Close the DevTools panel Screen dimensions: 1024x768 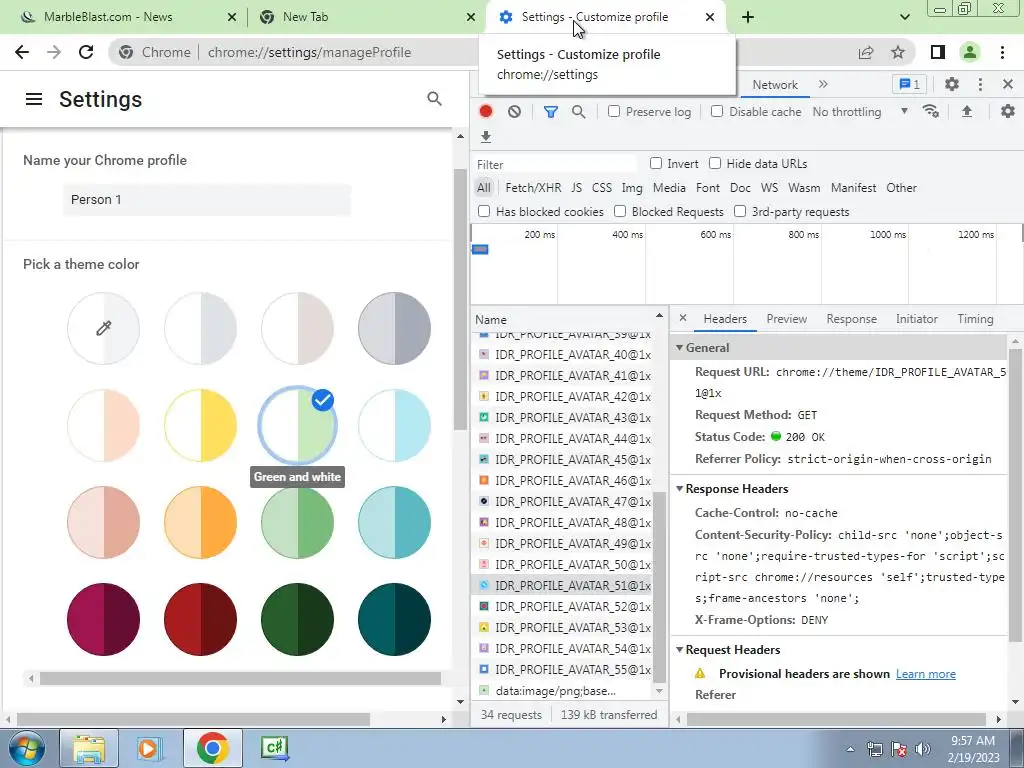pos(1008,84)
